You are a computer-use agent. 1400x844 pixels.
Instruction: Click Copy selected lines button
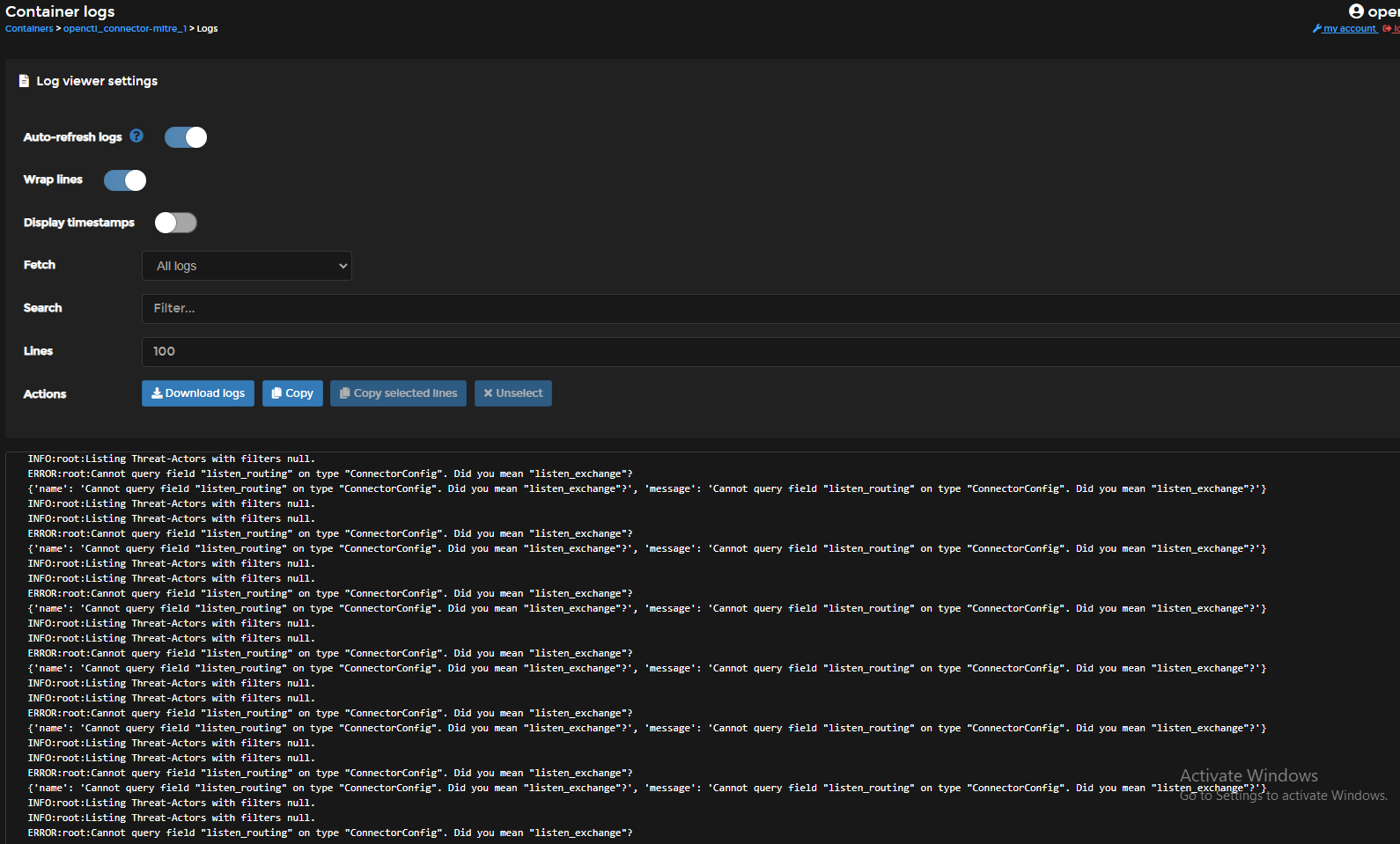pyautogui.click(x=398, y=393)
